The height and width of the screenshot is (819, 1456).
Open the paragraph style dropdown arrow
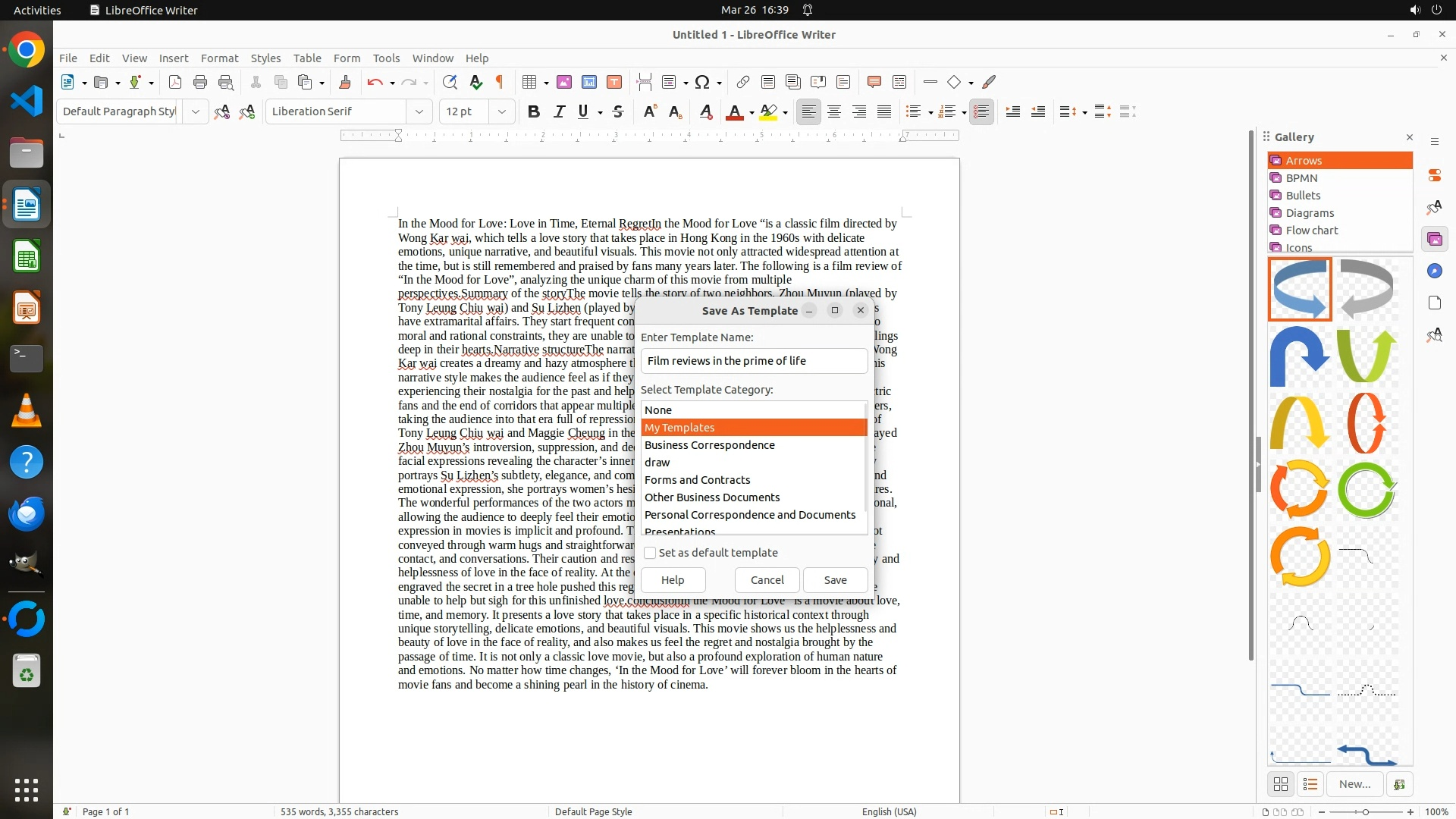coord(196,111)
